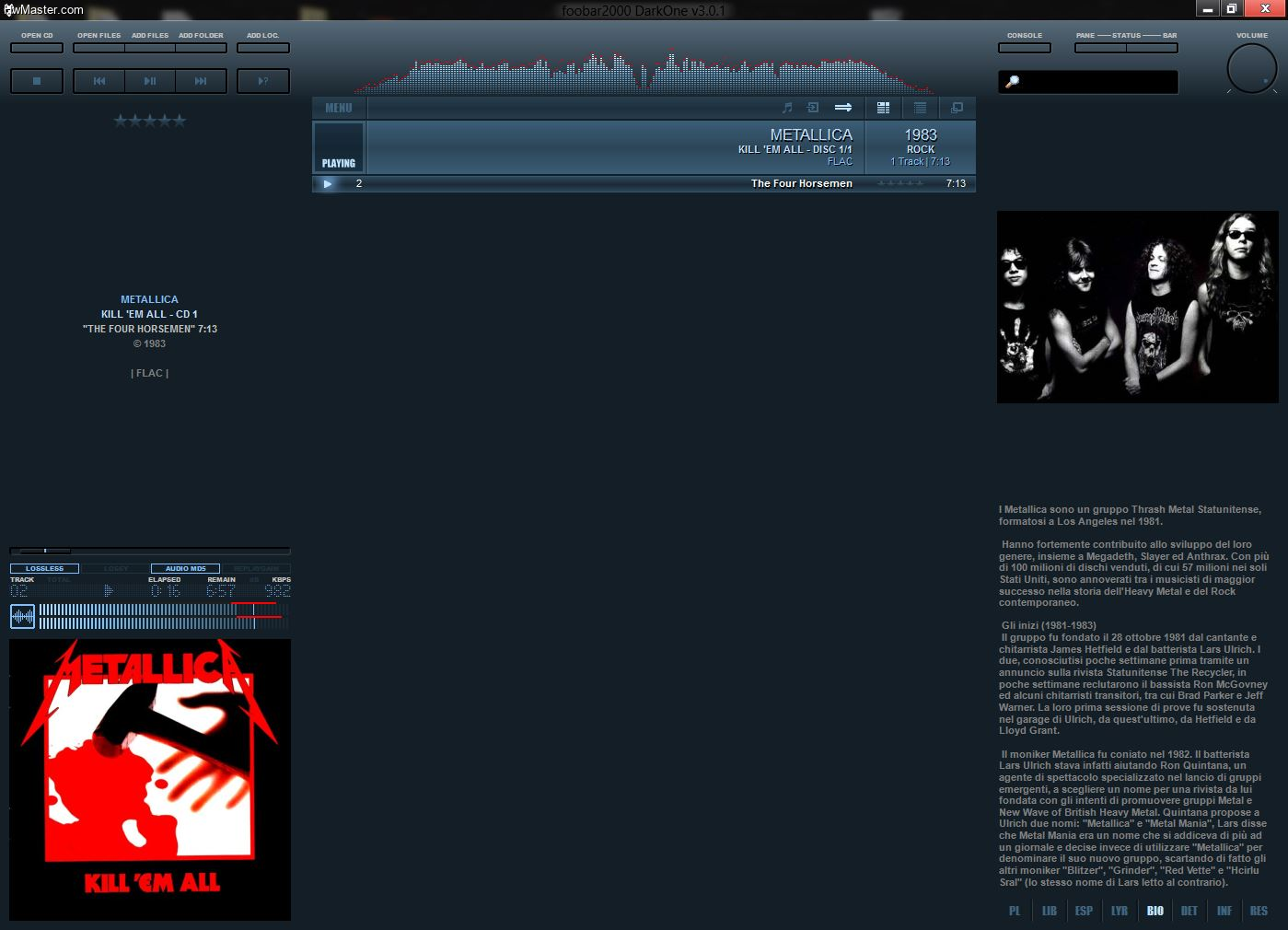
Task: Minimize the foobar2000 window
Action: tap(1208, 8)
